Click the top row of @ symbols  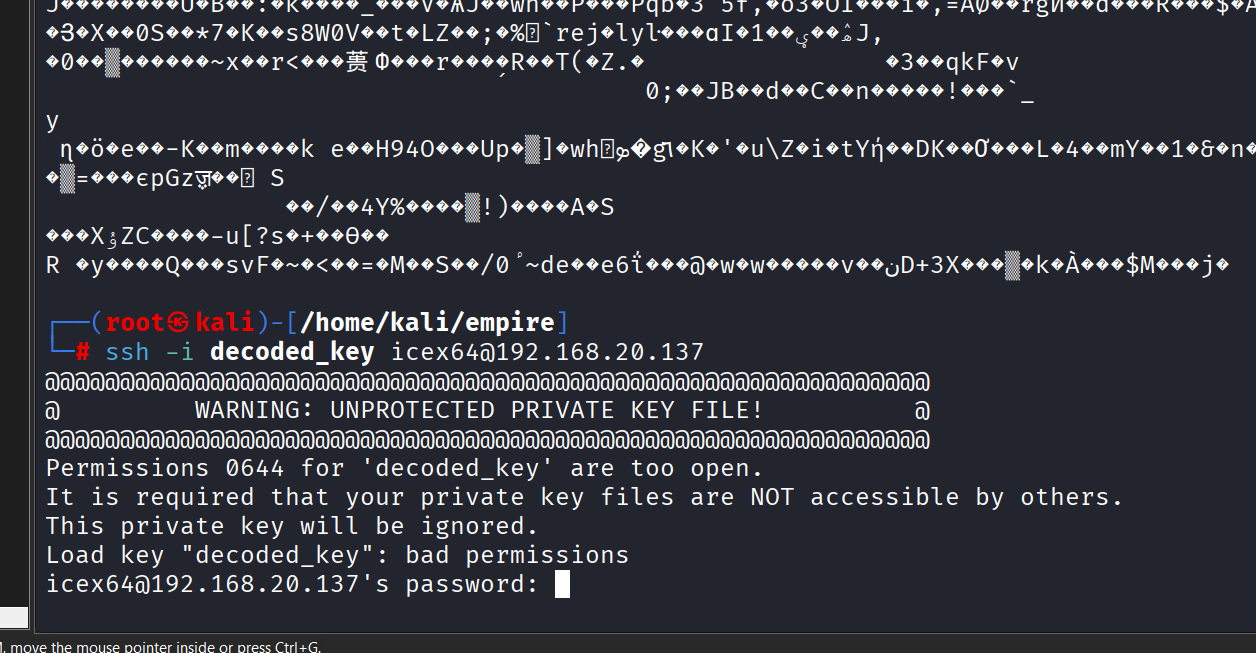tap(487, 381)
